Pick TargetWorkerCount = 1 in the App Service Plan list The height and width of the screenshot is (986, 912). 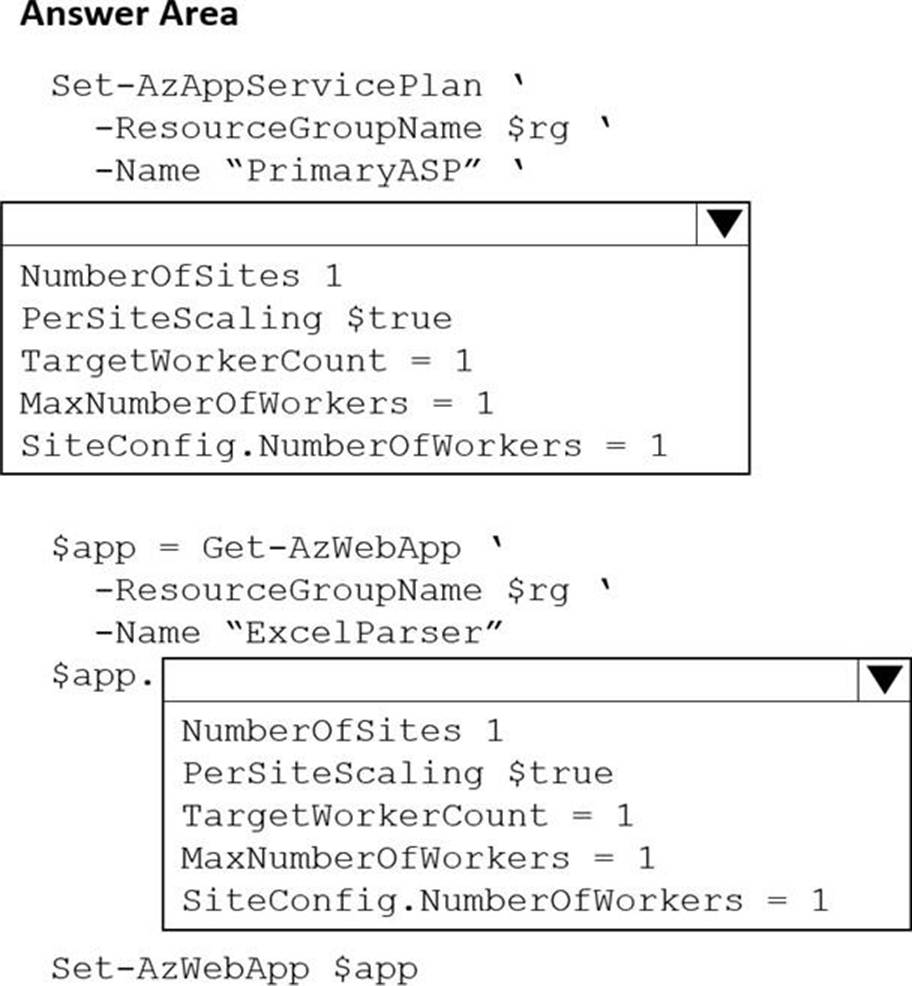click(x=245, y=360)
